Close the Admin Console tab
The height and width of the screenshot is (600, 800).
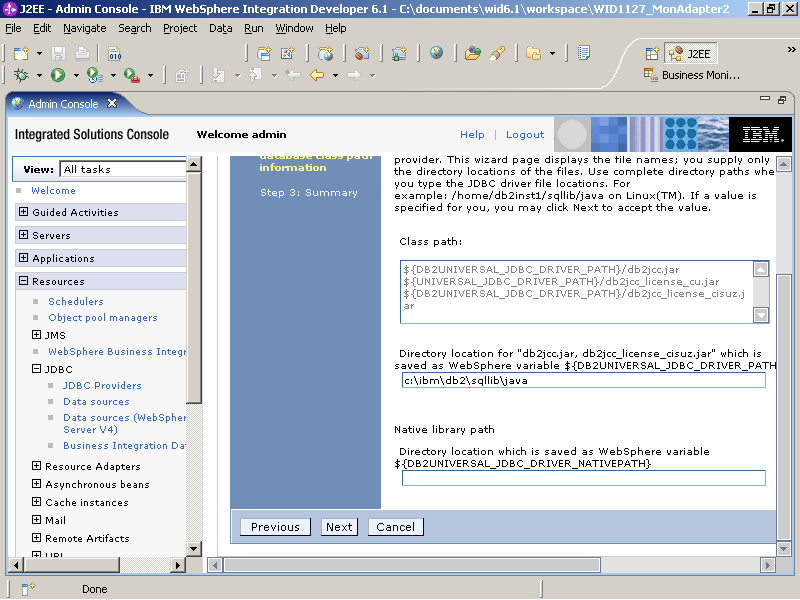coord(112,104)
